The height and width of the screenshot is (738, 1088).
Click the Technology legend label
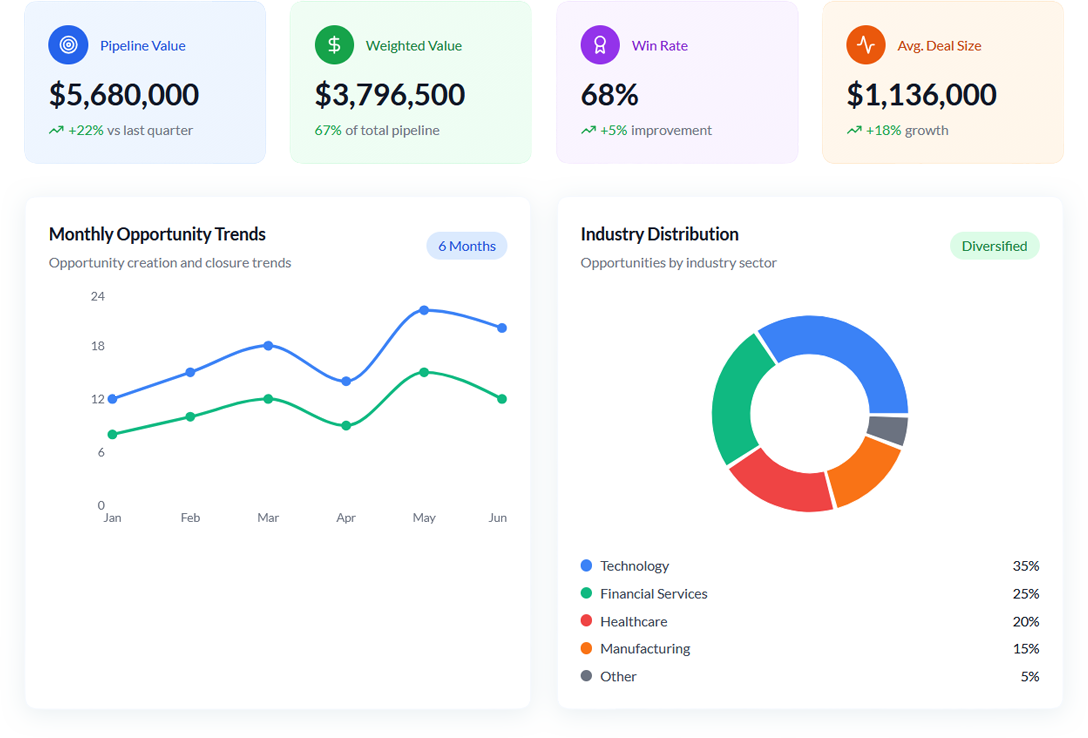click(634, 566)
